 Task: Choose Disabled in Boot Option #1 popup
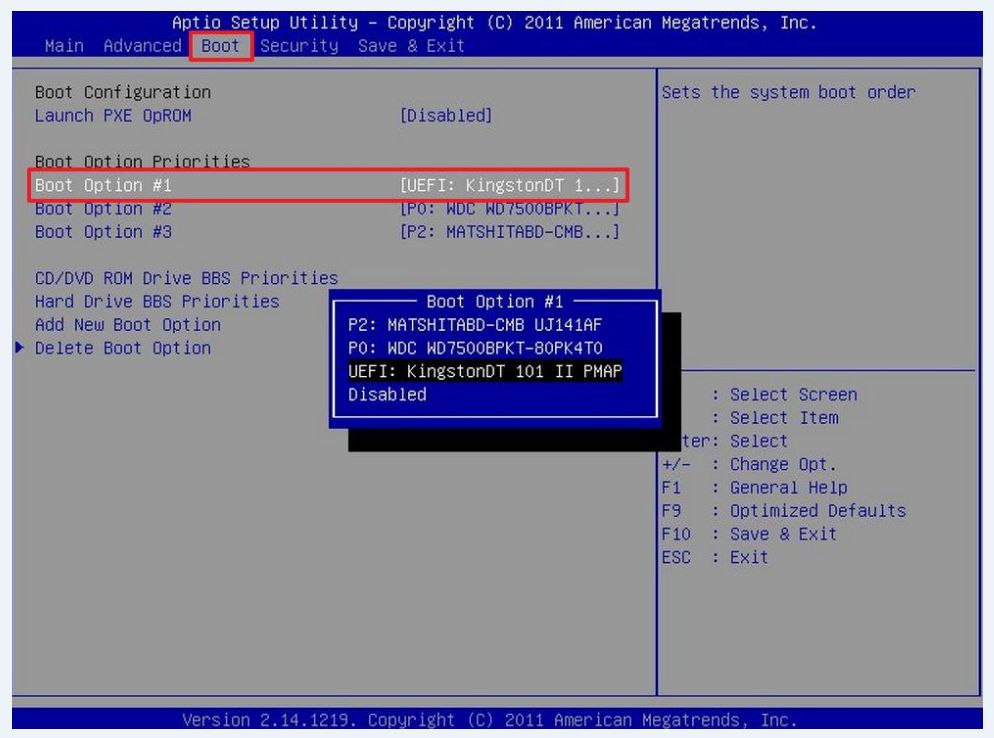(x=387, y=394)
